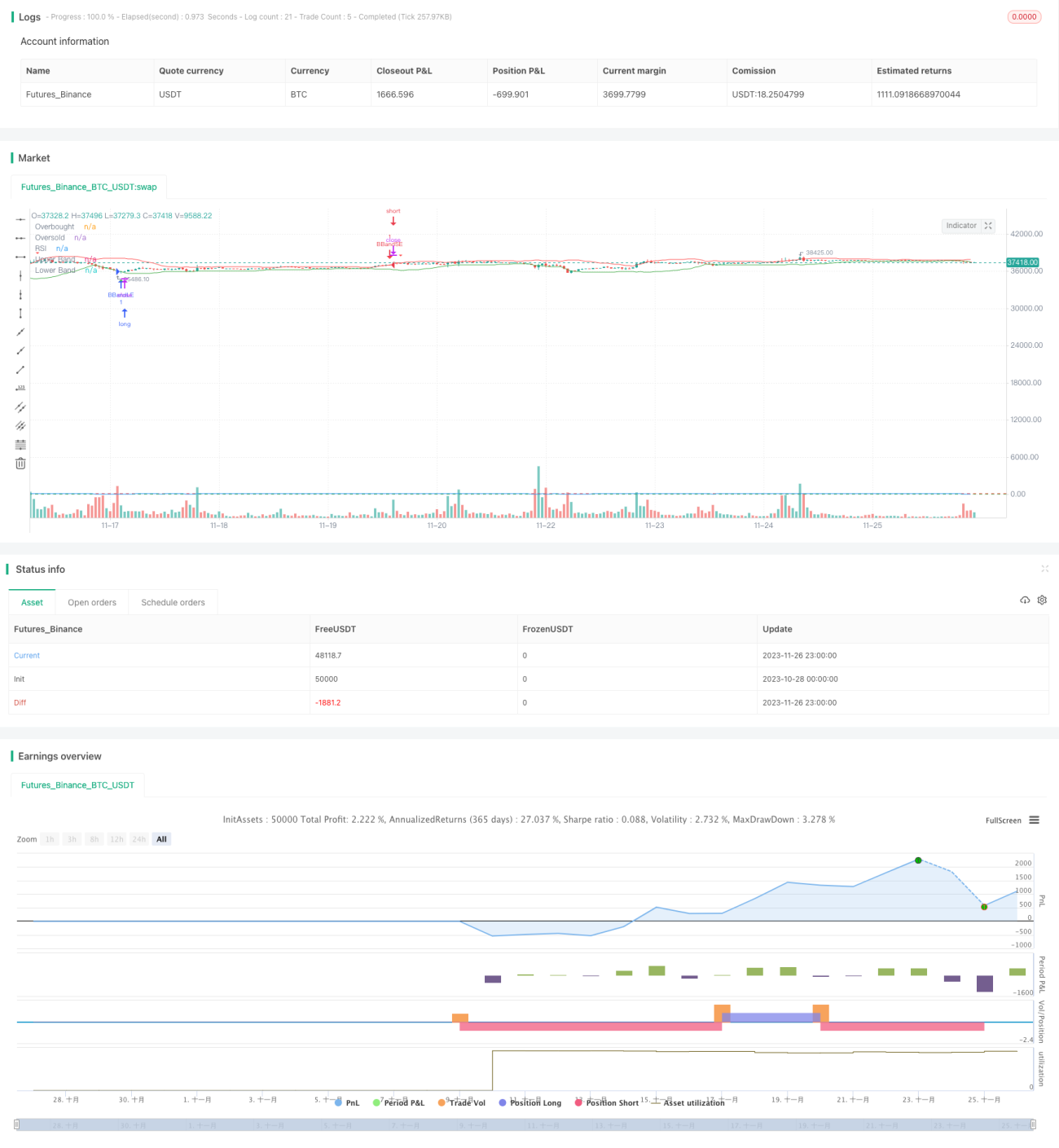This screenshot has width=1059, height=1148.
Task: Toggle the Trade Vol legend series
Action: pos(461,1102)
